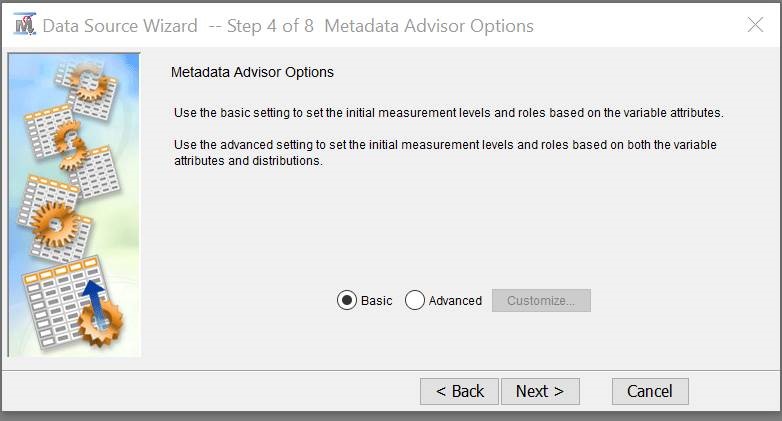Click the topmost gear in the wizard illustration

click(92, 82)
